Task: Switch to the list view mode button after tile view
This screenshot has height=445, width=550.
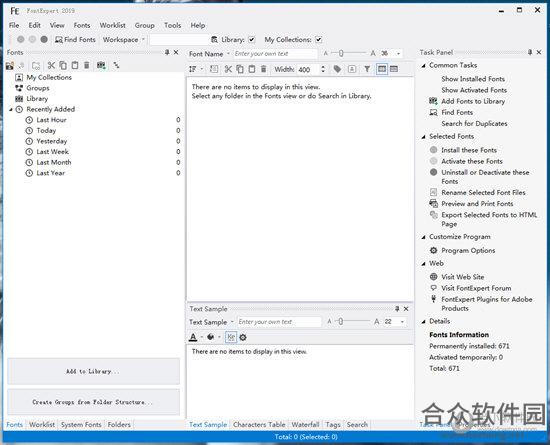Action: point(394,69)
